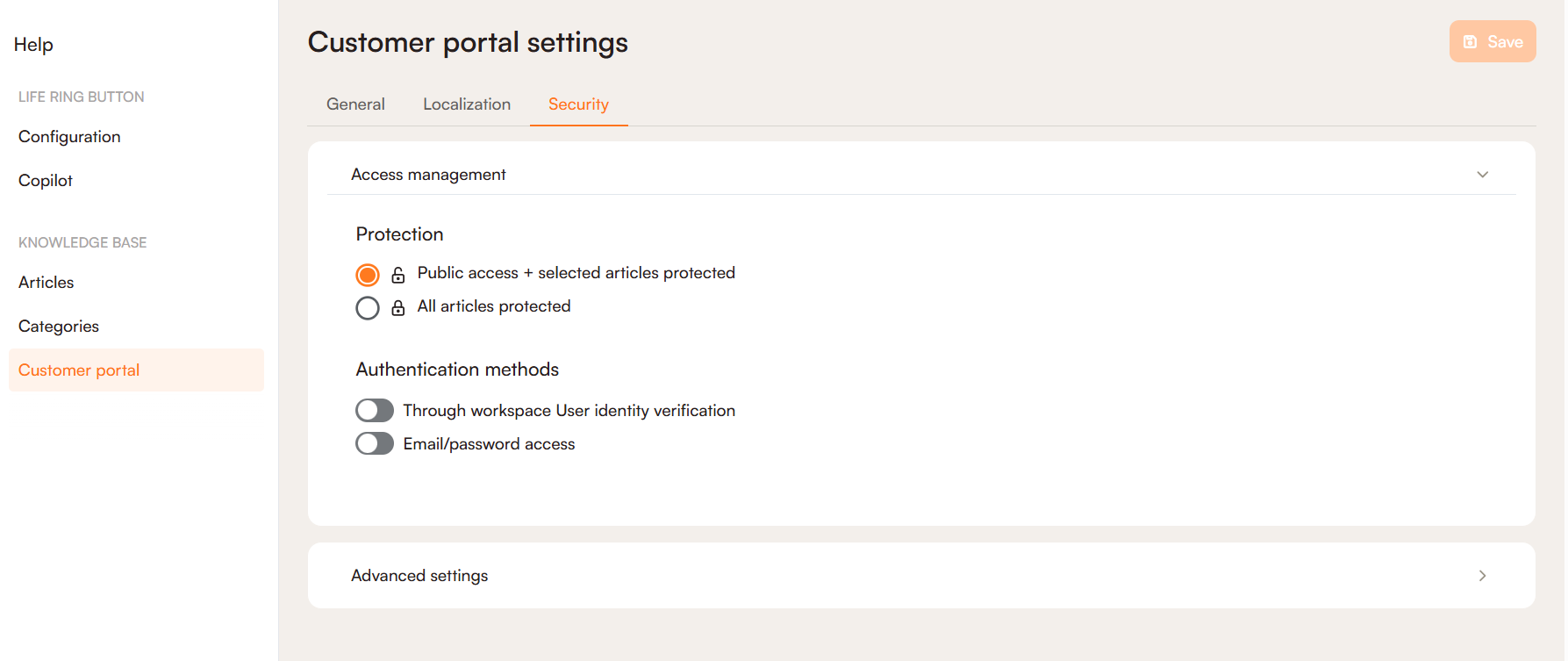
Task: Open the Localization tab
Action: pos(467,104)
